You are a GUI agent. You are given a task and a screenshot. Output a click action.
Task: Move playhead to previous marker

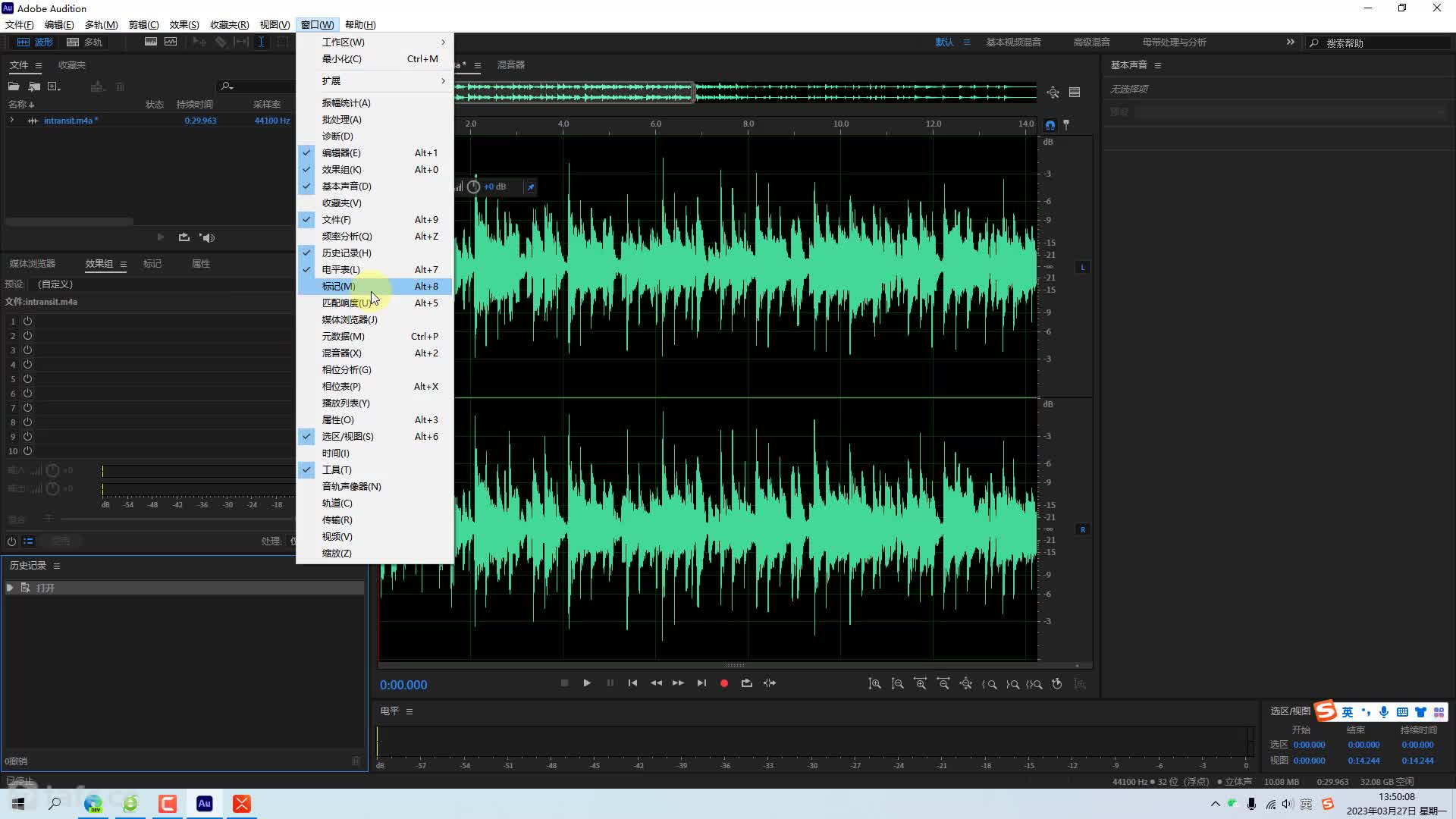coord(632,683)
